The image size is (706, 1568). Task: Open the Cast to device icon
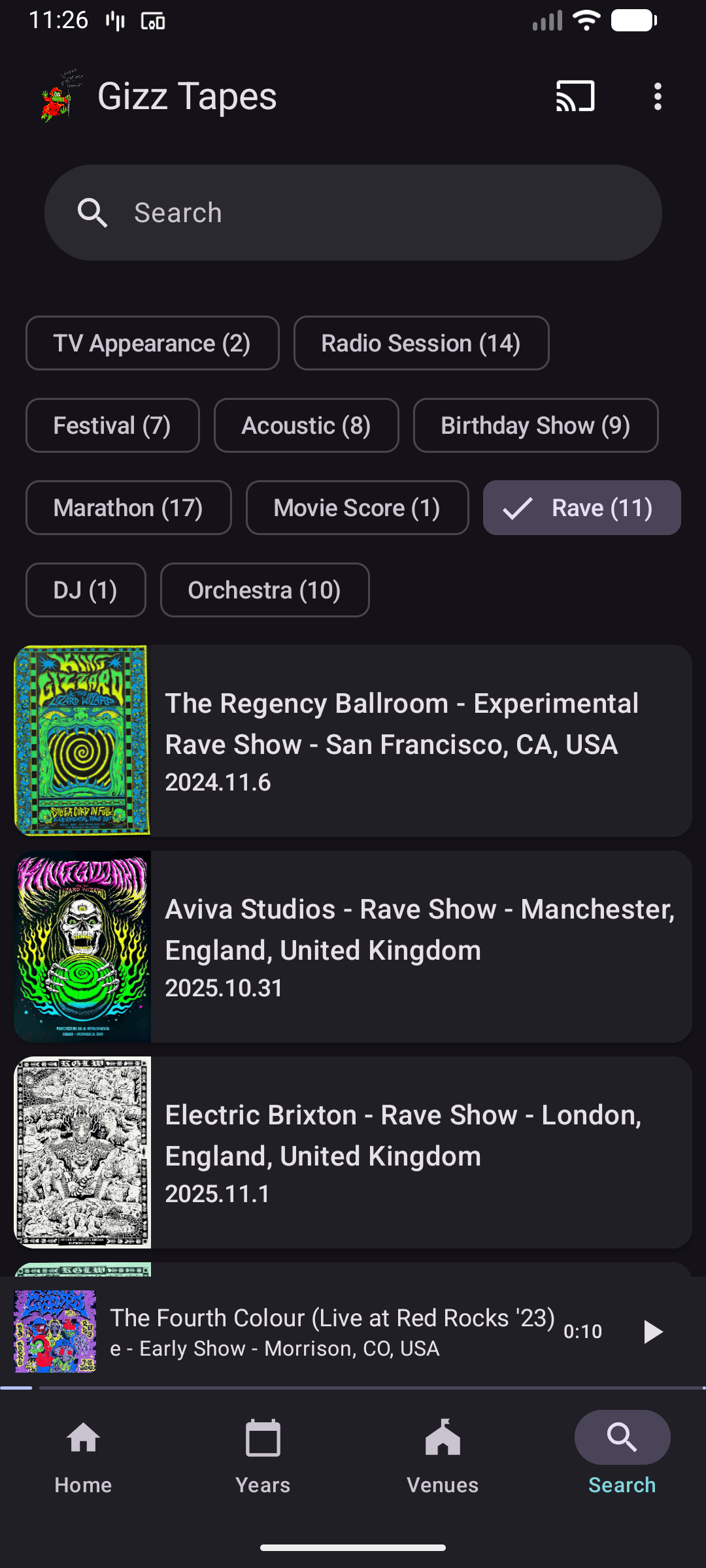coord(575,97)
